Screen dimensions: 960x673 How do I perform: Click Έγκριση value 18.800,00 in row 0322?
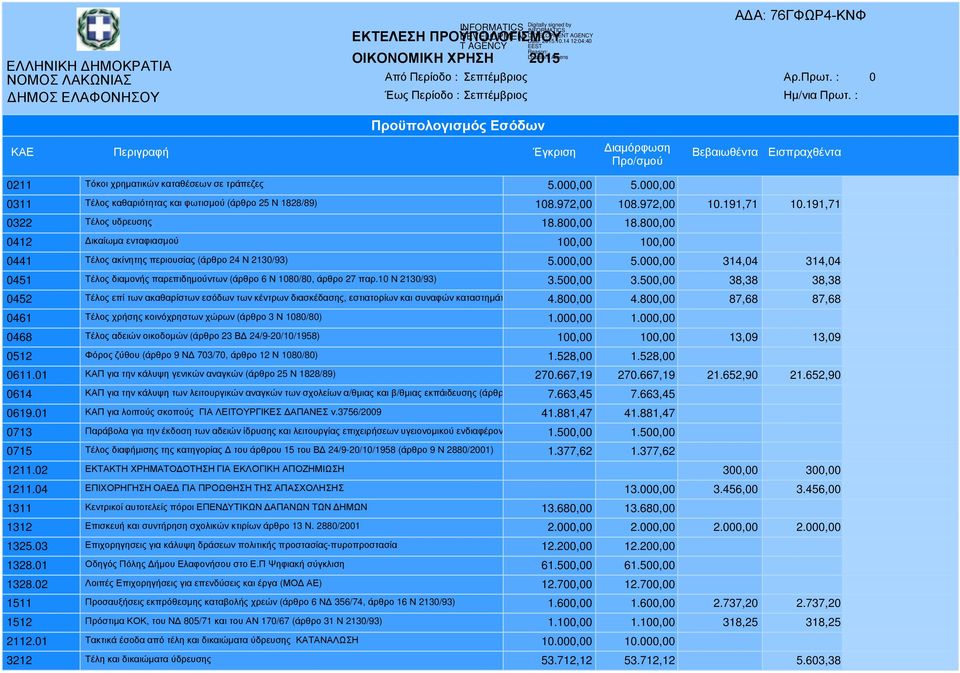(x=566, y=223)
